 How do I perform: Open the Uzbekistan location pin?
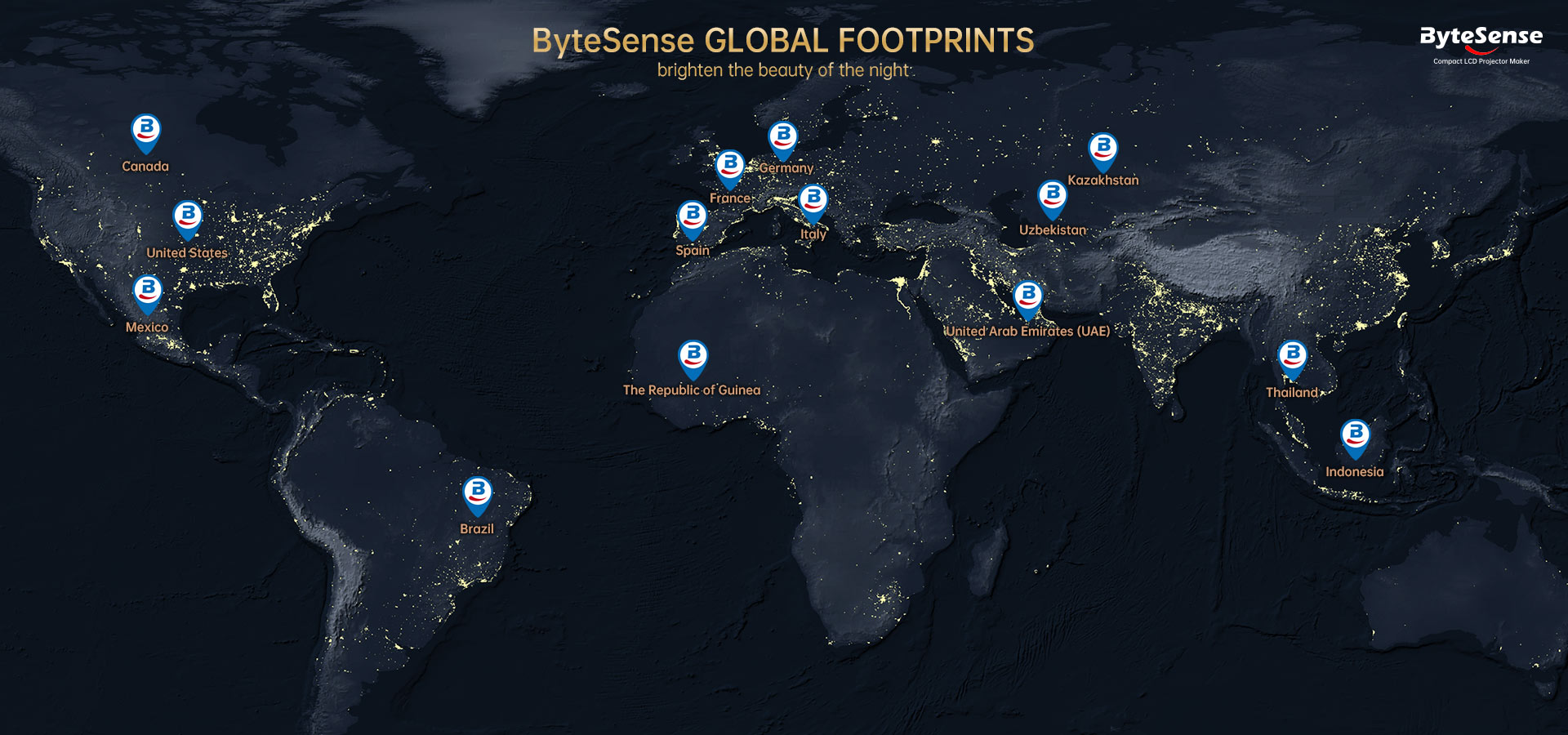(1053, 198)
